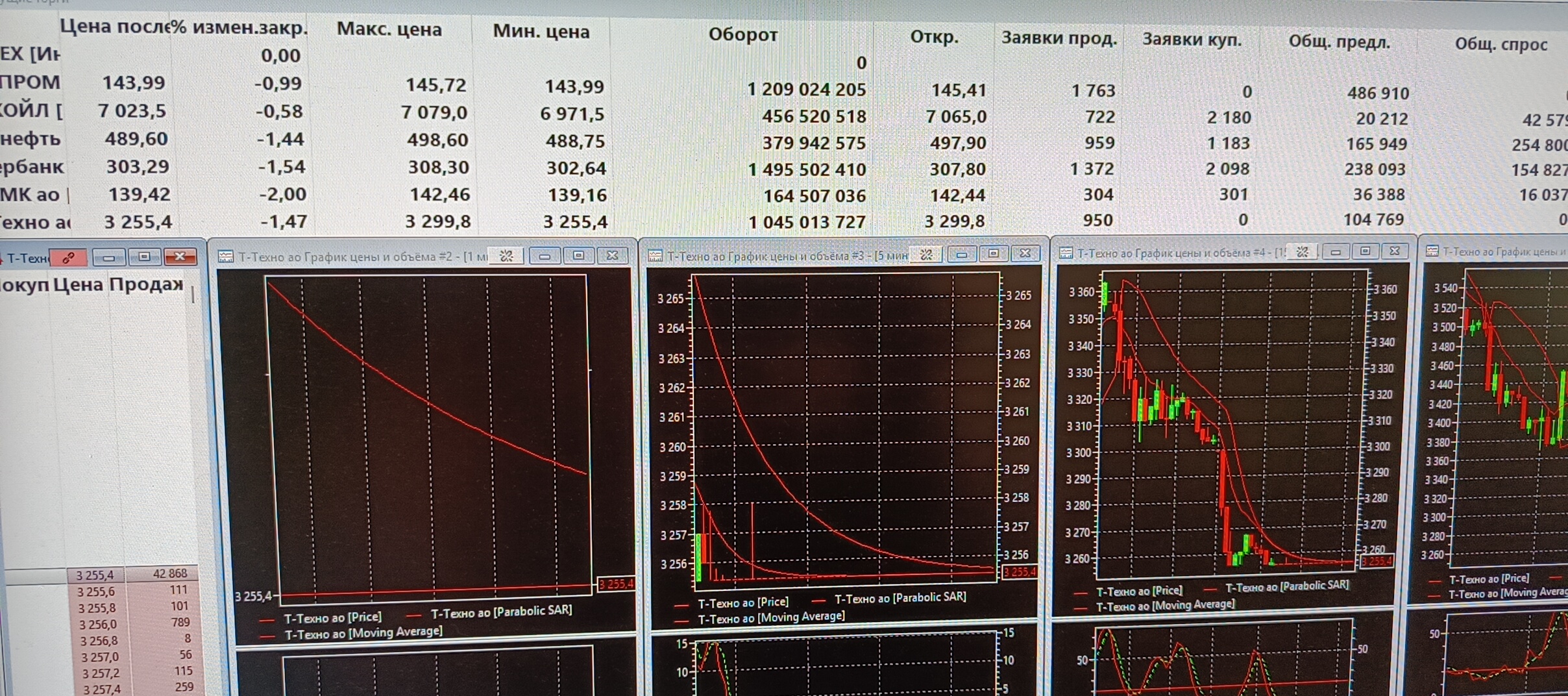This screenshot has width=1568, height=696.
Task: Click the turnover value "1 495 502 410"
Action: (x=807, y=170)
